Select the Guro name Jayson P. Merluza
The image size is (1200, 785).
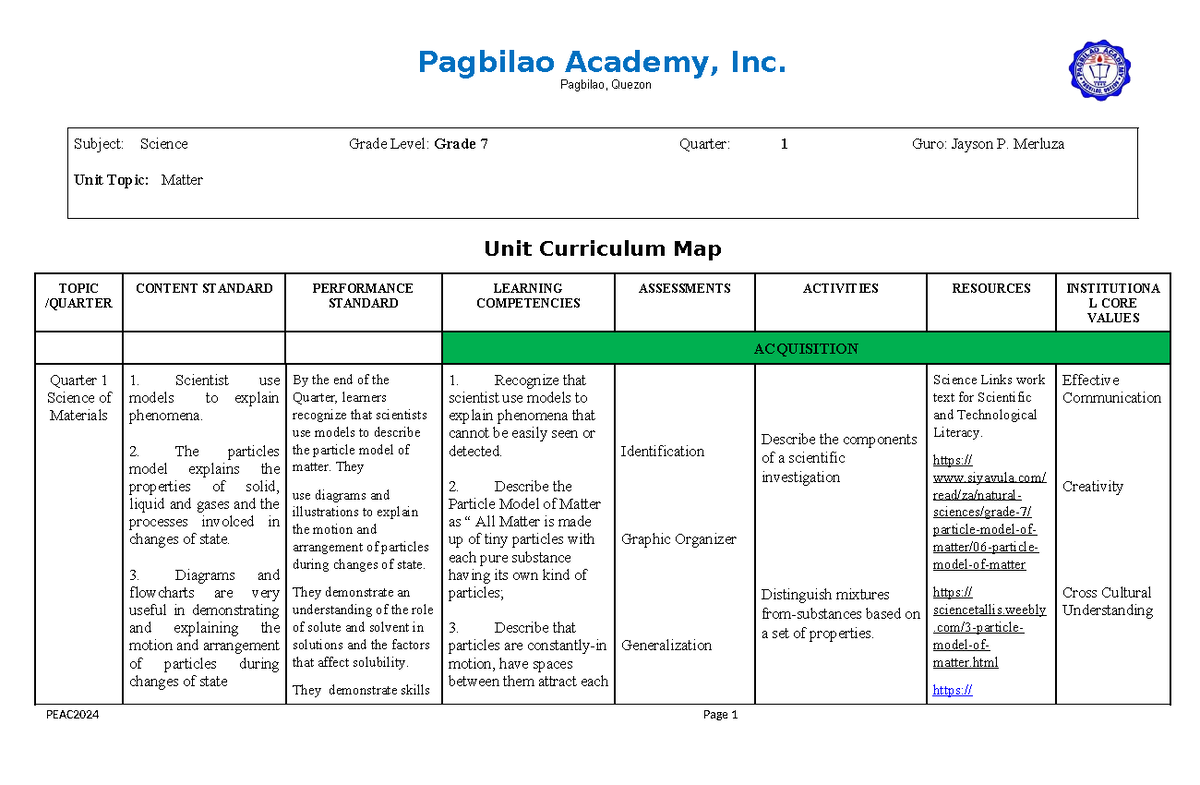tap(1012, 143)
